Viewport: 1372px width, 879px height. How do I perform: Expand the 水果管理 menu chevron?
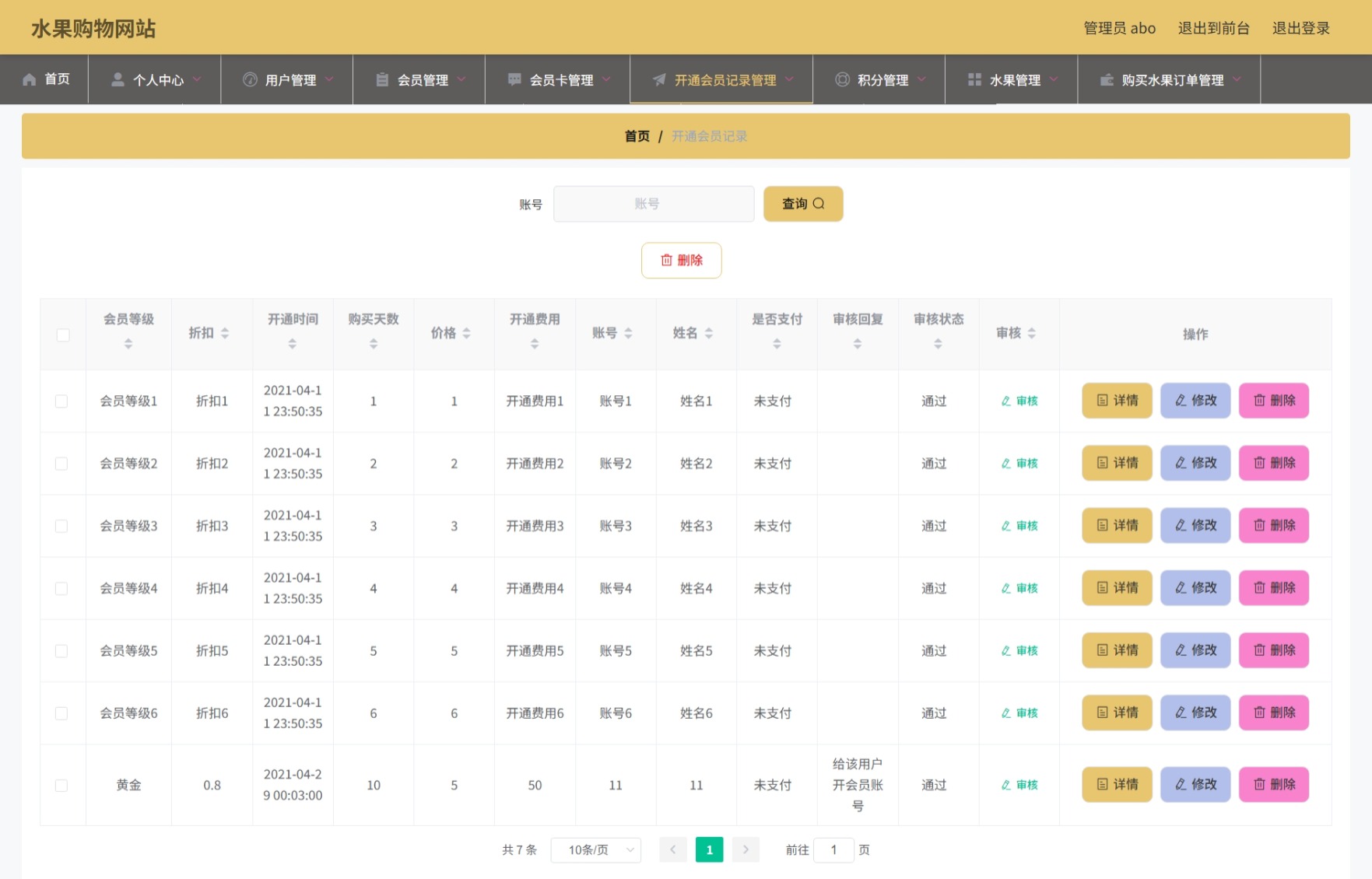coord(1054,79)
